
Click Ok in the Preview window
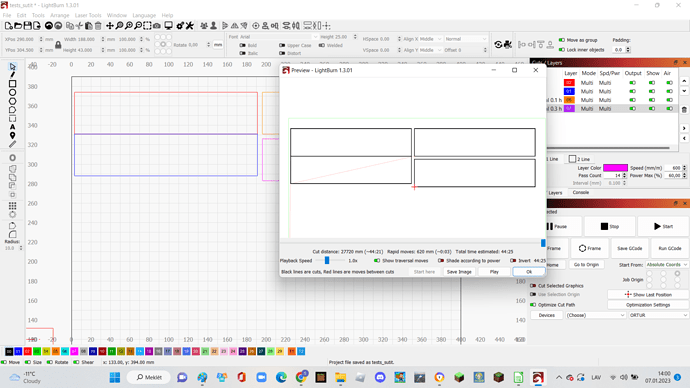529,271
